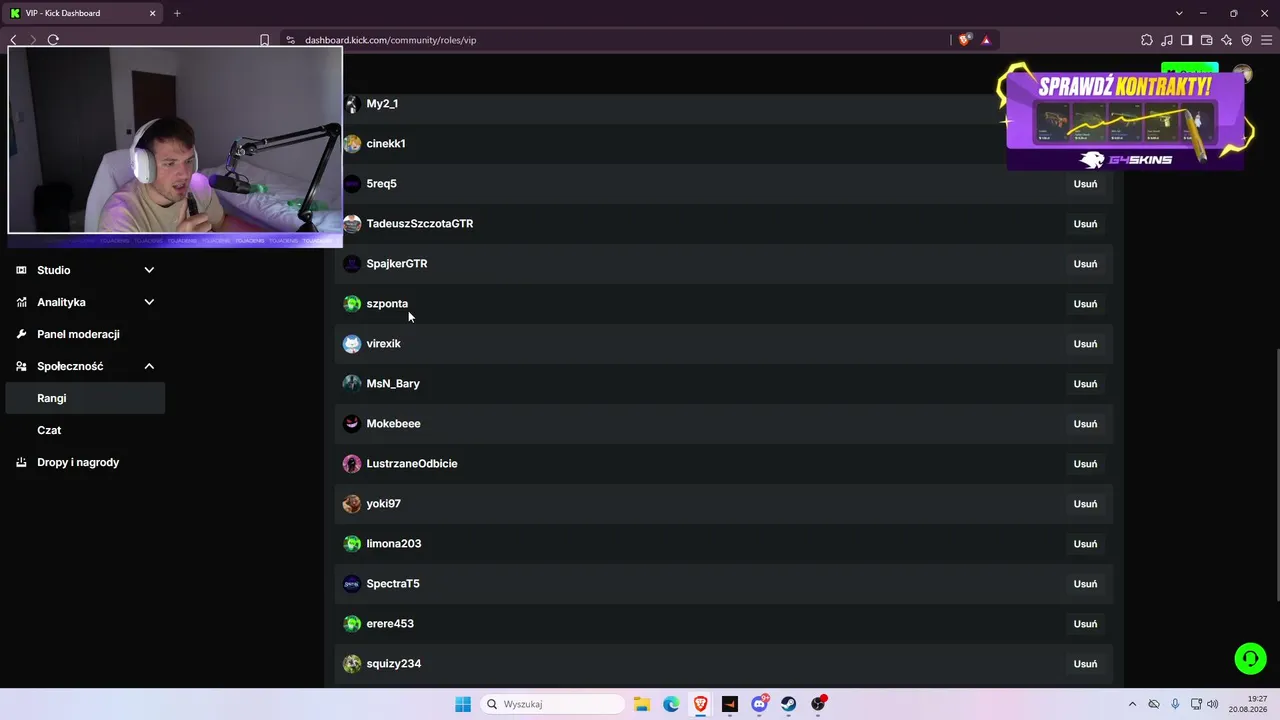Click the avatar next to virexik

tap(352, 344)
